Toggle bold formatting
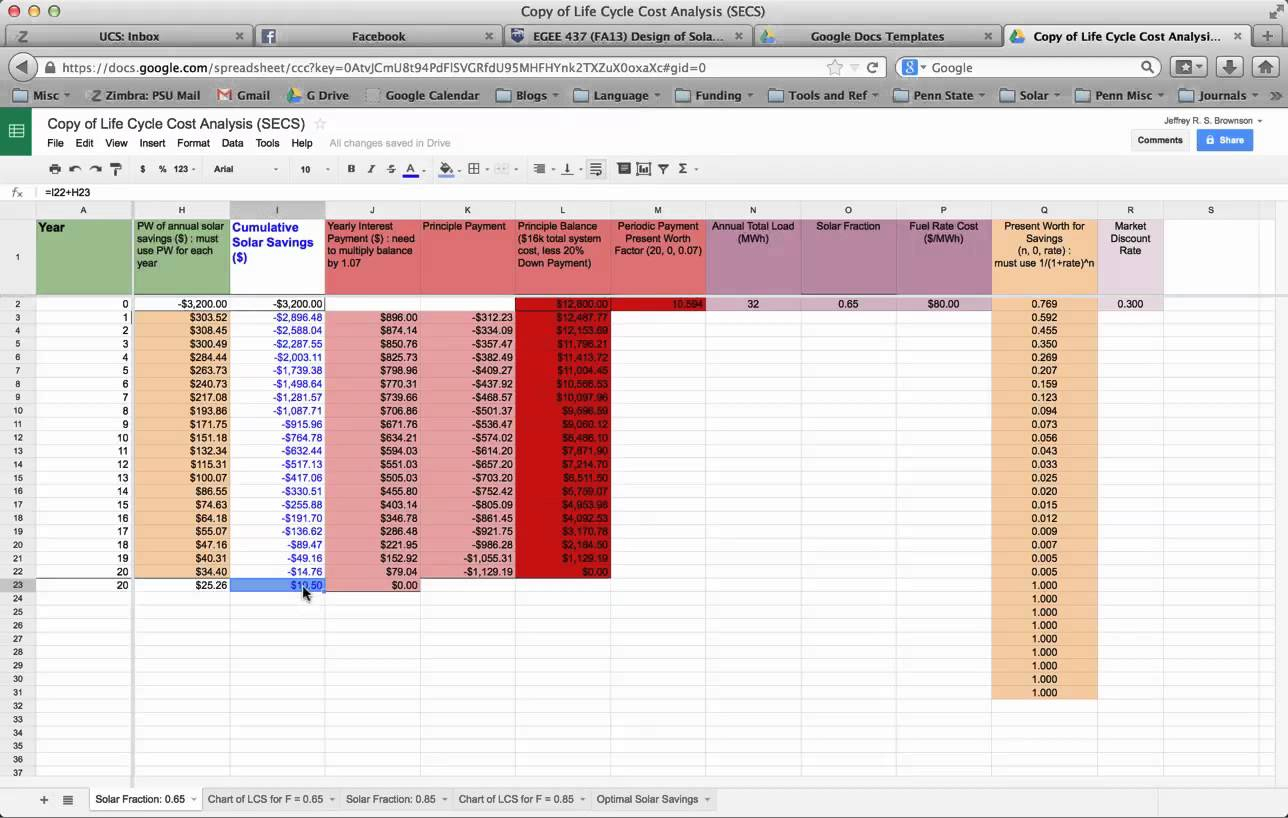Viewport: 1288px width, 818px height. pyautogui.click(x=350, y=168)
